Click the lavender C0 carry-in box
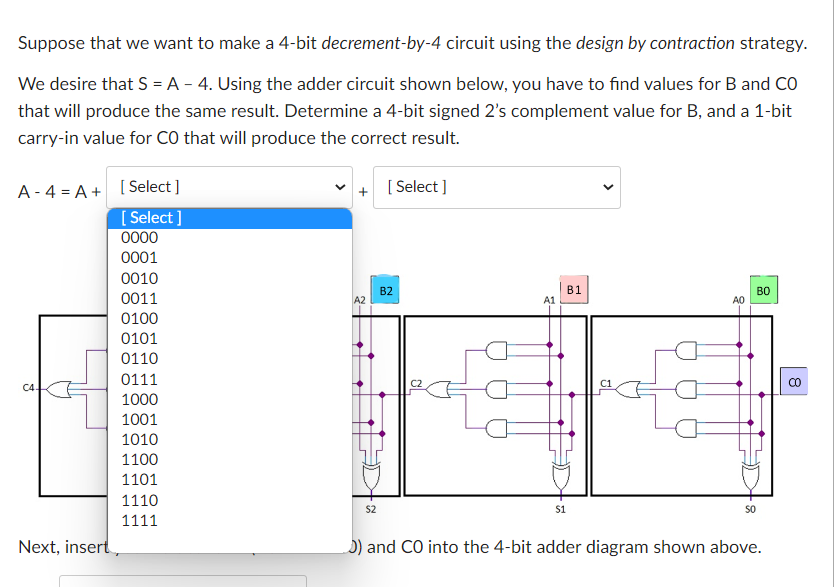 click(793, 381)
